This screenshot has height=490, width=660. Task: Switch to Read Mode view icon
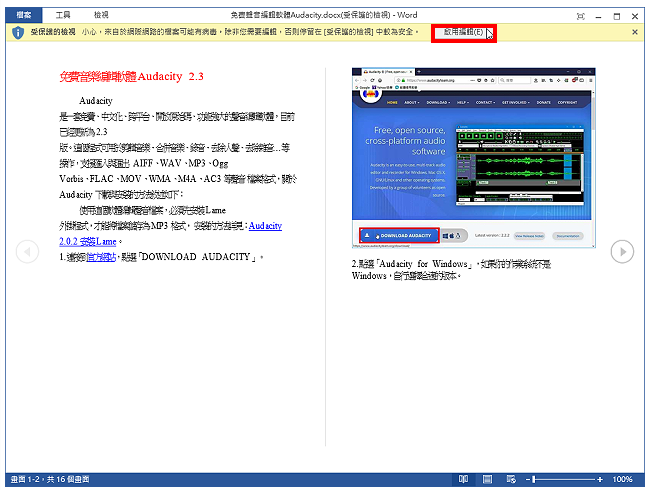coord(463,479)
